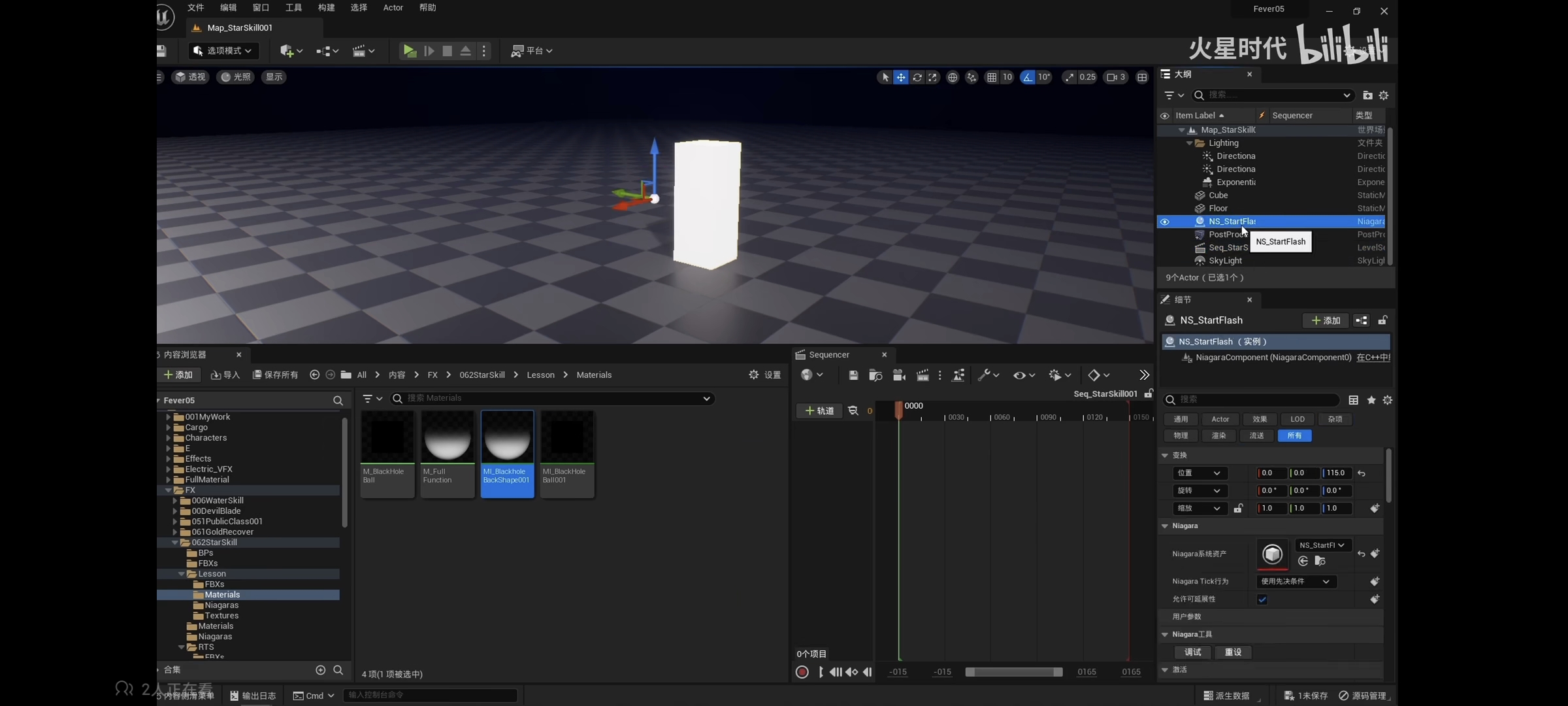1568x706 pixels.
Task: Select the translate move tool in viewport
Action: click(x=901, y=77)
